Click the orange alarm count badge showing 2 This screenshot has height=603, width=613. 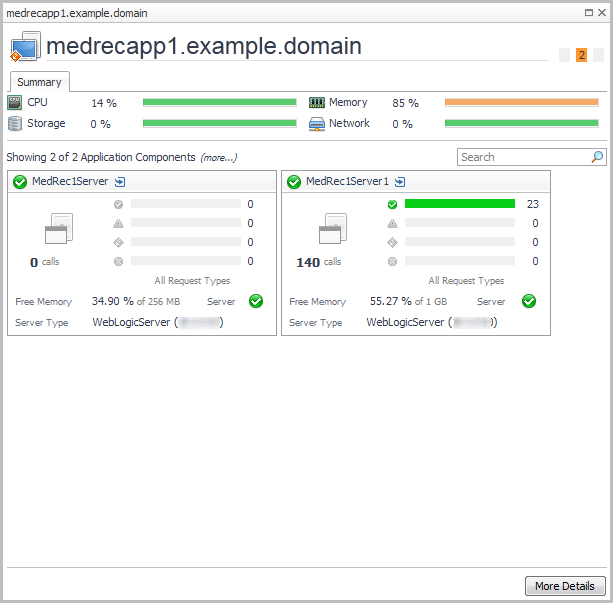[581, 55]
